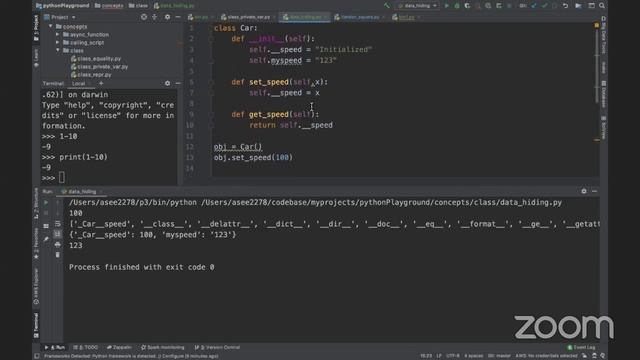The image size is (640, 360).
Task: Open the TODO tool window button
Action: tap(86, 347)
